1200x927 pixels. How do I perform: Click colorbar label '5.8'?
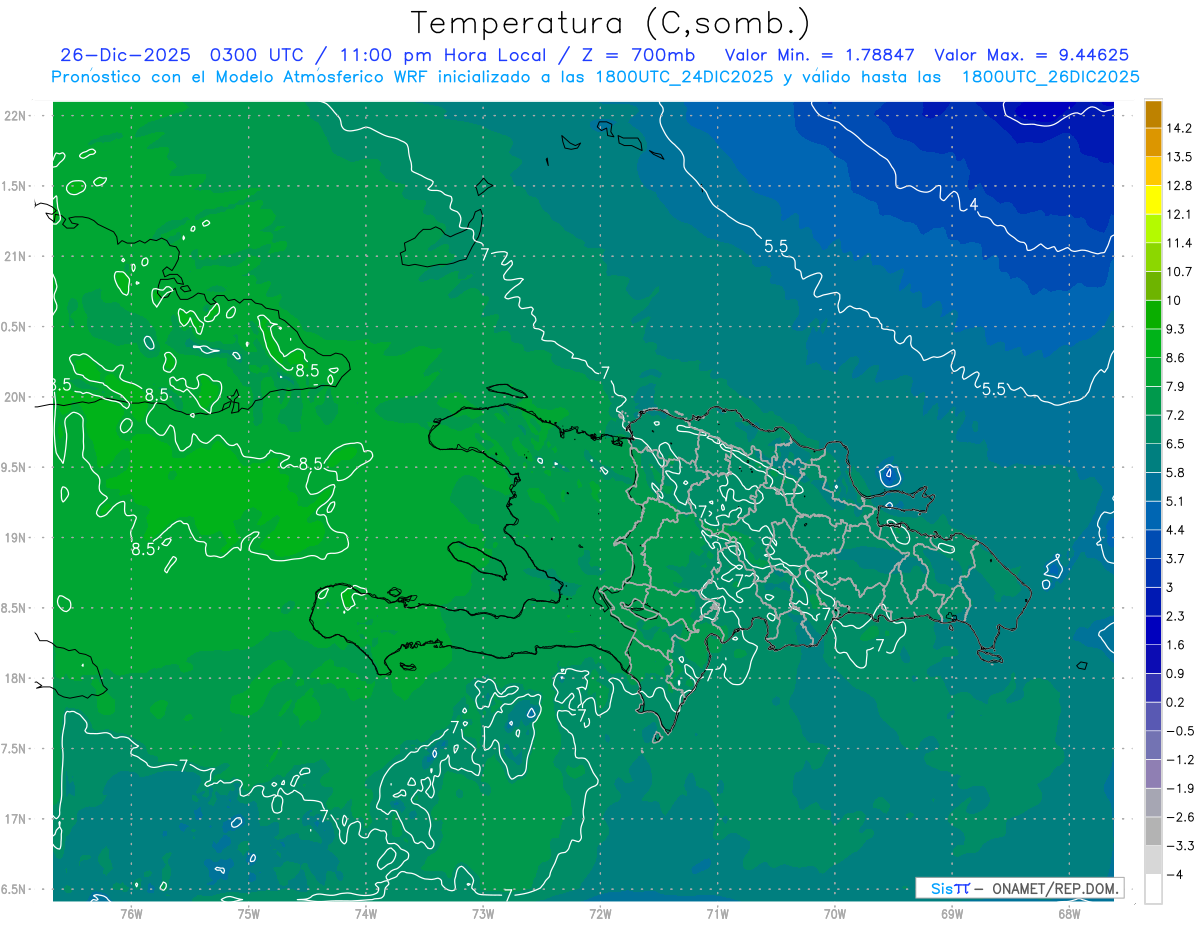tap(1177, 473)
